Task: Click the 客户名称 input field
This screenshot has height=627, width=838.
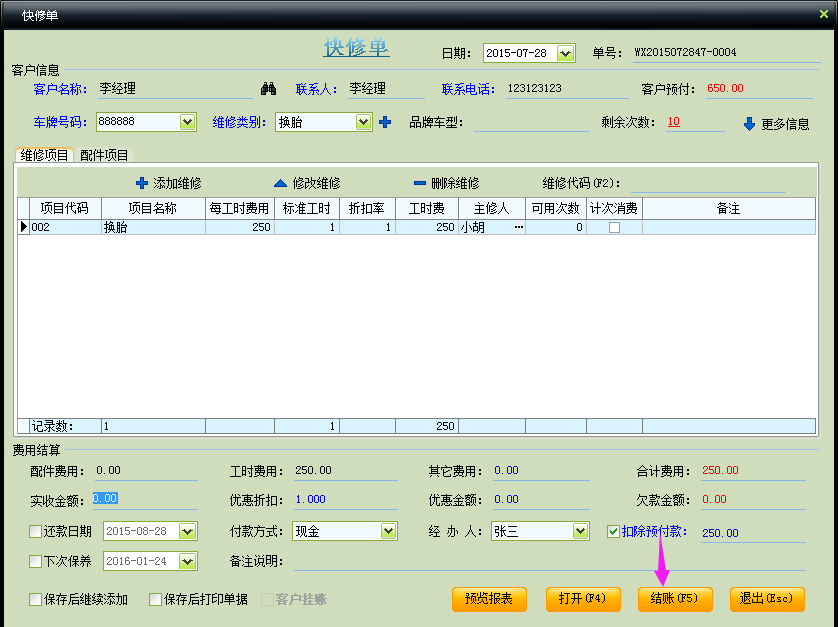Action: (x=175, y=89)
